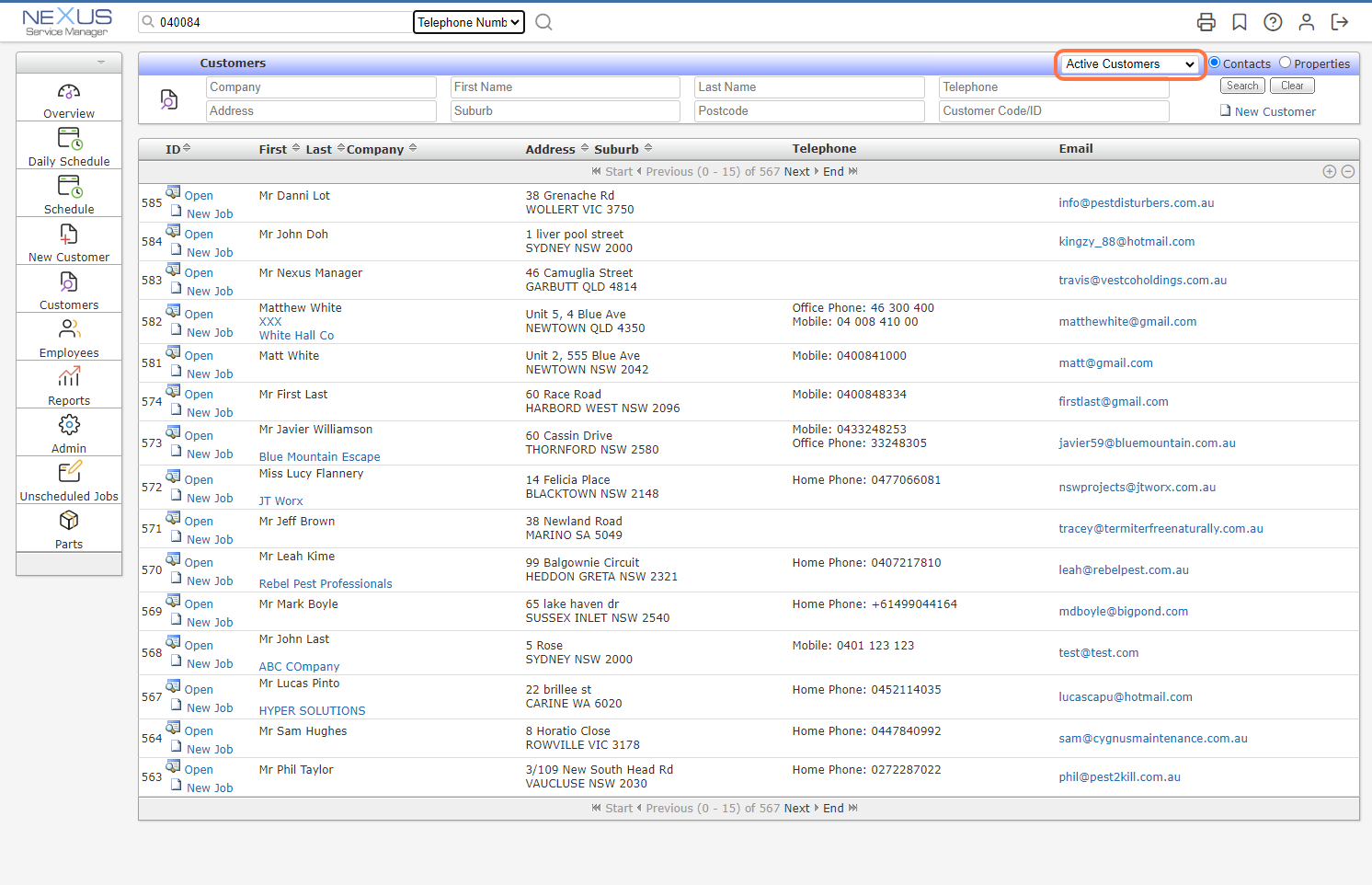Go to the Next page of customers
The width and height of the screenshot is (1372, 885).
point(796,171)
